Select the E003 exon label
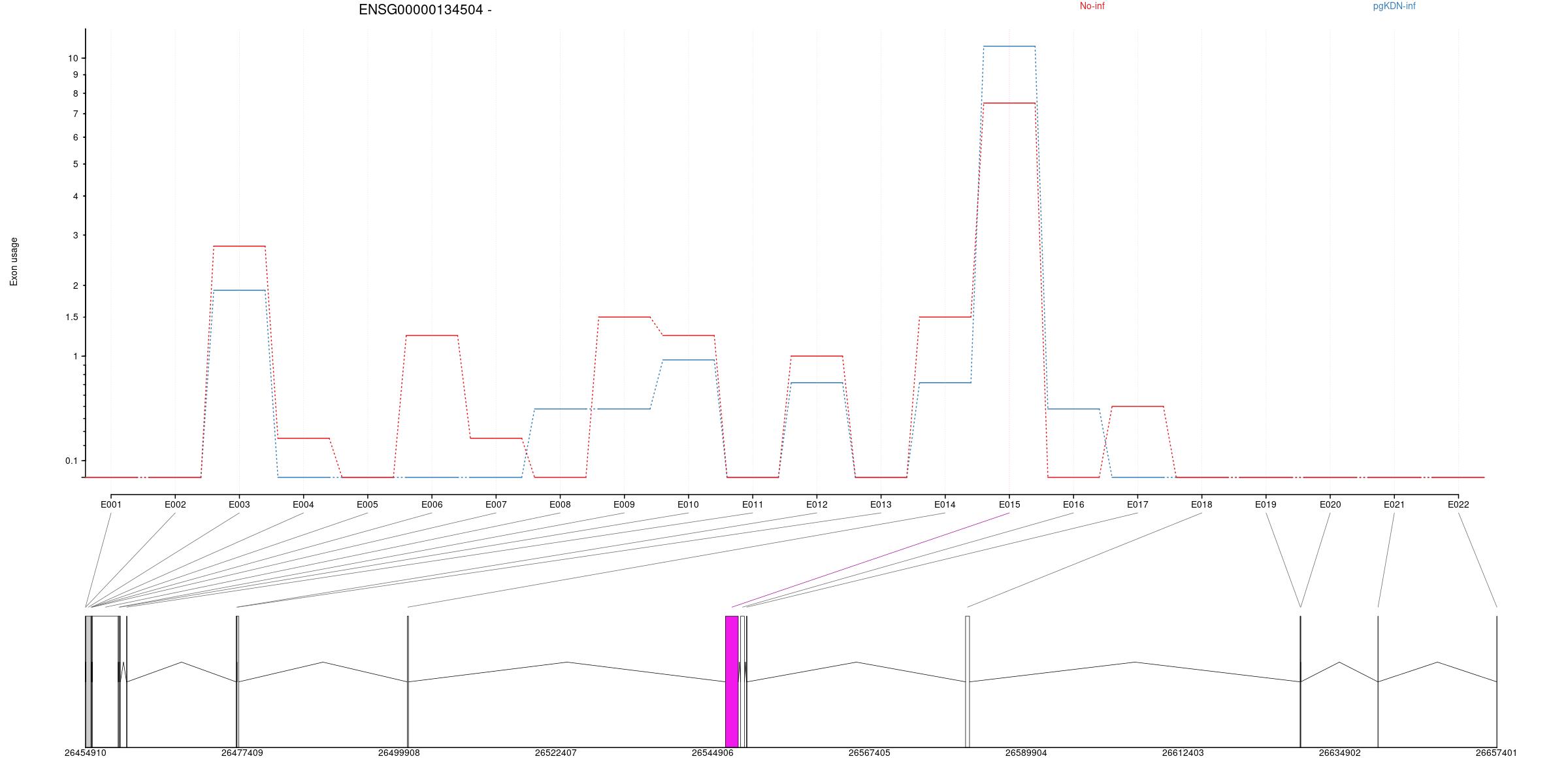The width and height of the screenshot is (1568, 784). [239, 504]
